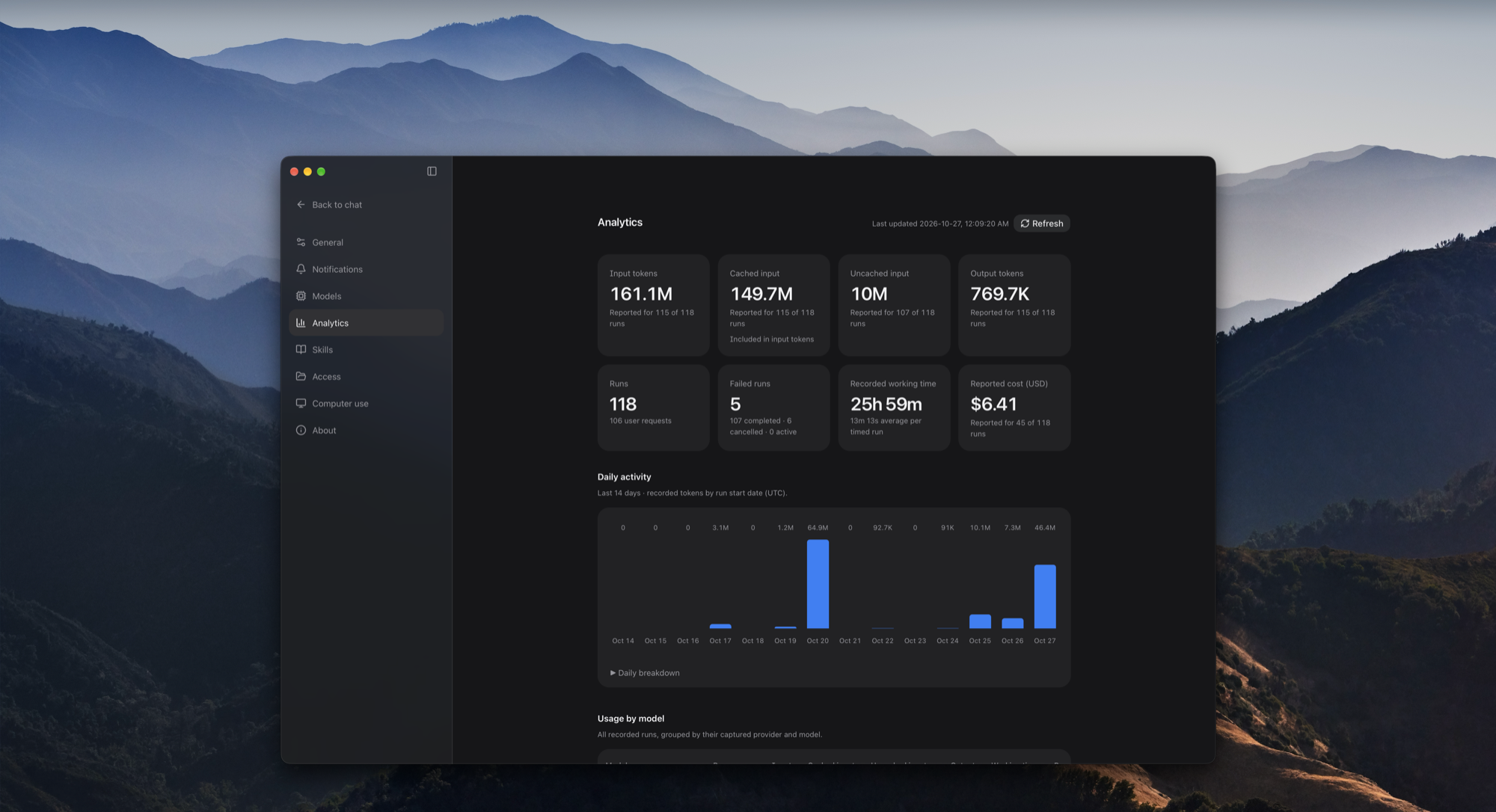
Task: Click the 161.1M input tokens value
Action: click(641, 294)
